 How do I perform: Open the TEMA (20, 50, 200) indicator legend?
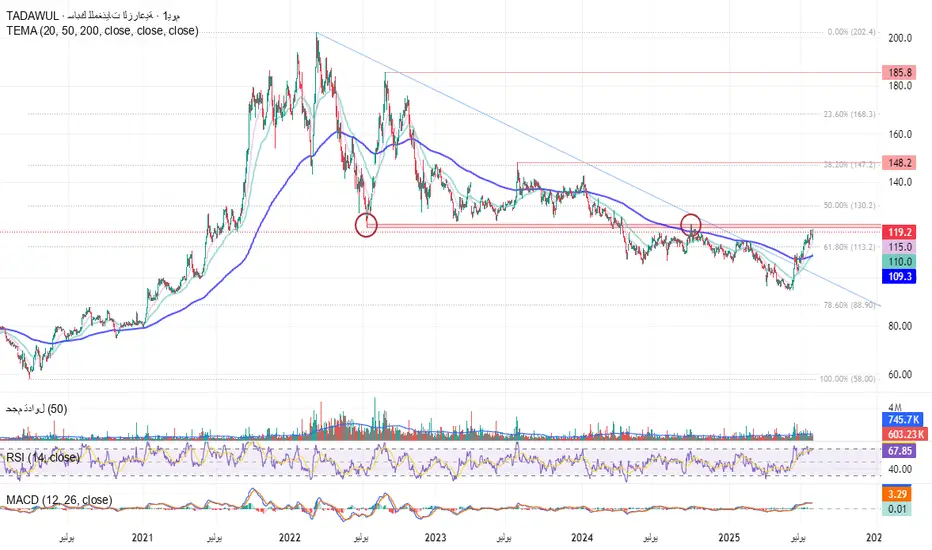click(x=102, y=31)
